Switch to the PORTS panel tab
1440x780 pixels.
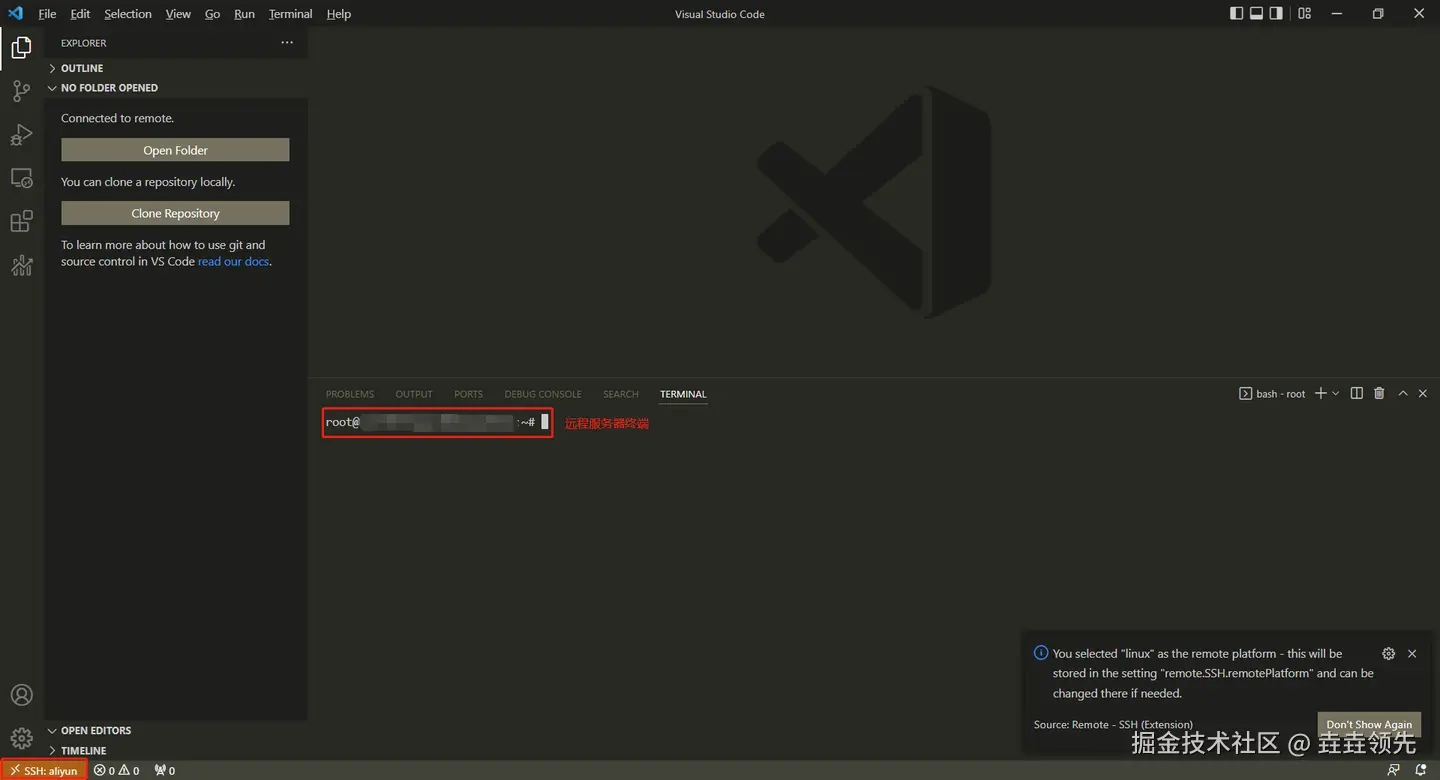click(x=468, y=394)
